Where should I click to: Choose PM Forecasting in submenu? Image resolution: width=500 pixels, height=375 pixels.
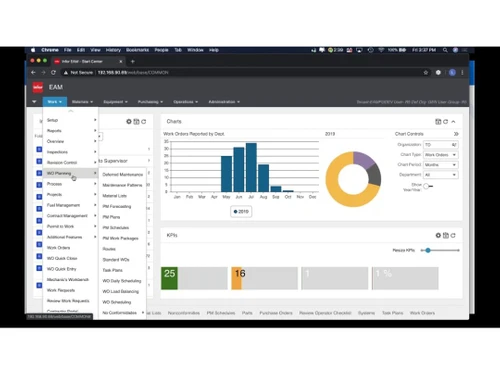tap(122, 206)
